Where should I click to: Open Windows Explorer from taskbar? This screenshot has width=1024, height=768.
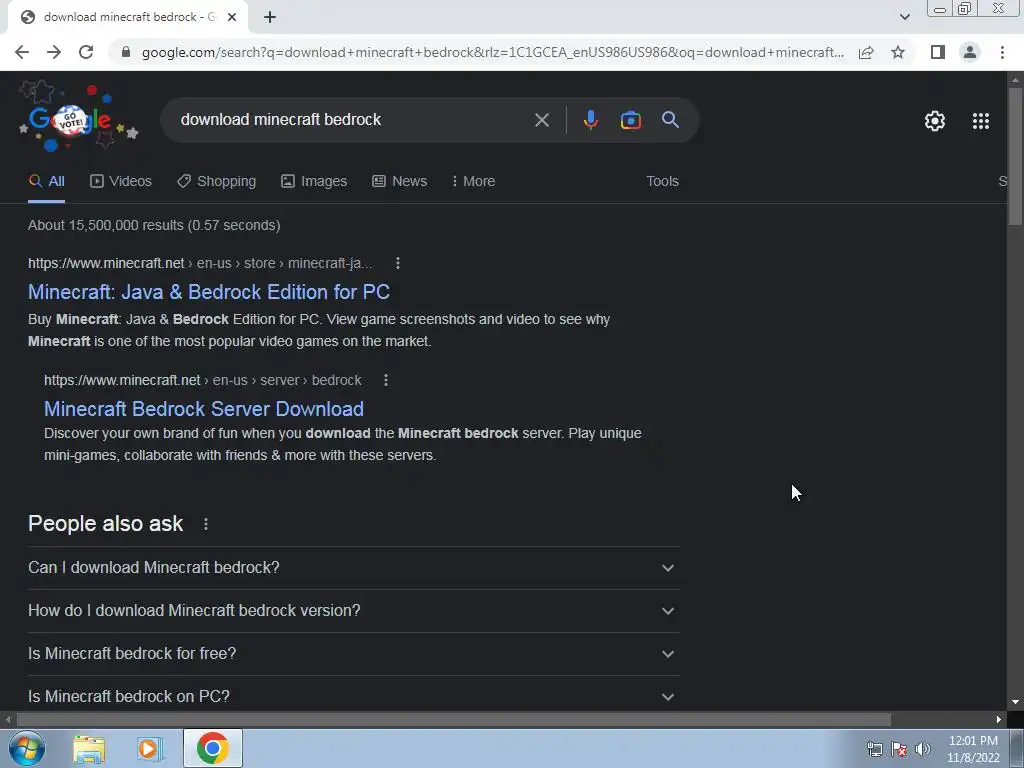coord(89,749)
